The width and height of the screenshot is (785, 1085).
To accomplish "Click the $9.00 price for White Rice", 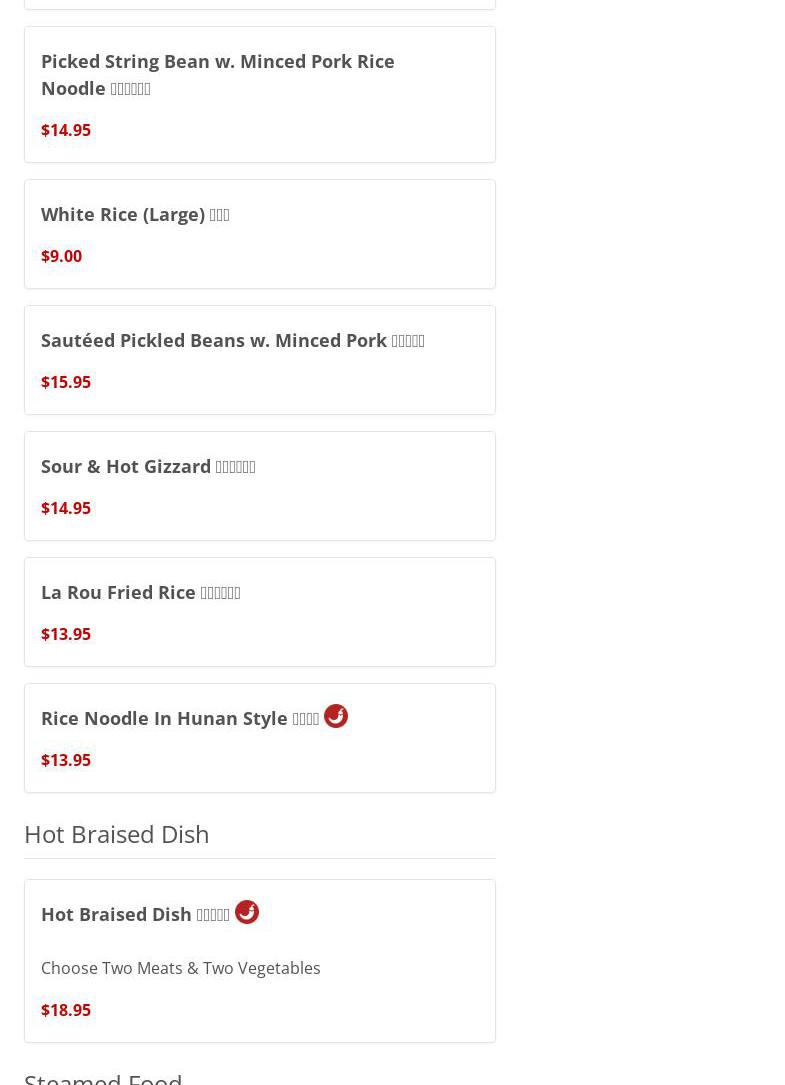I will coord(61,256).
